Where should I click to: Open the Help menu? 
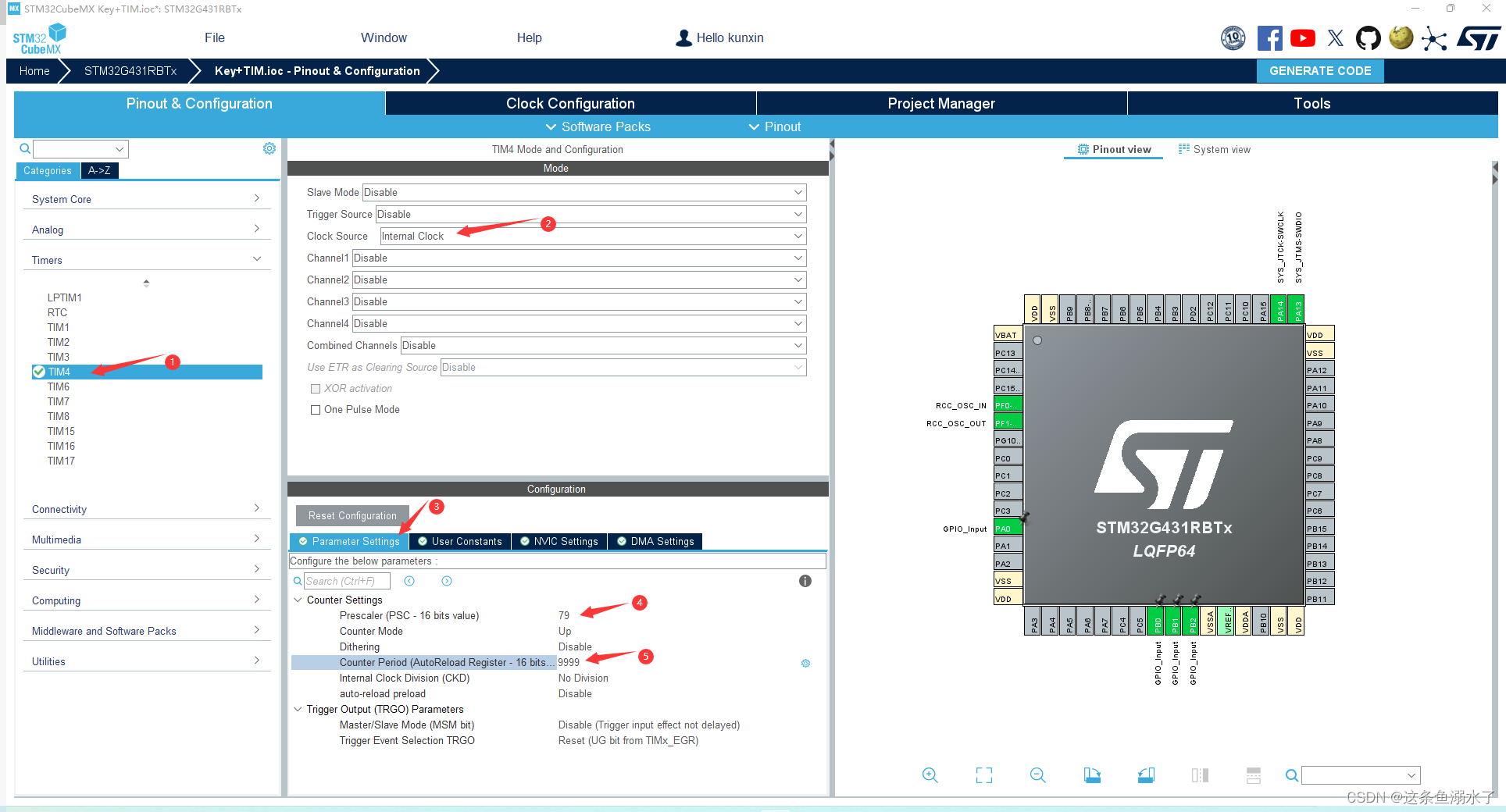click(x=529, y=37)
